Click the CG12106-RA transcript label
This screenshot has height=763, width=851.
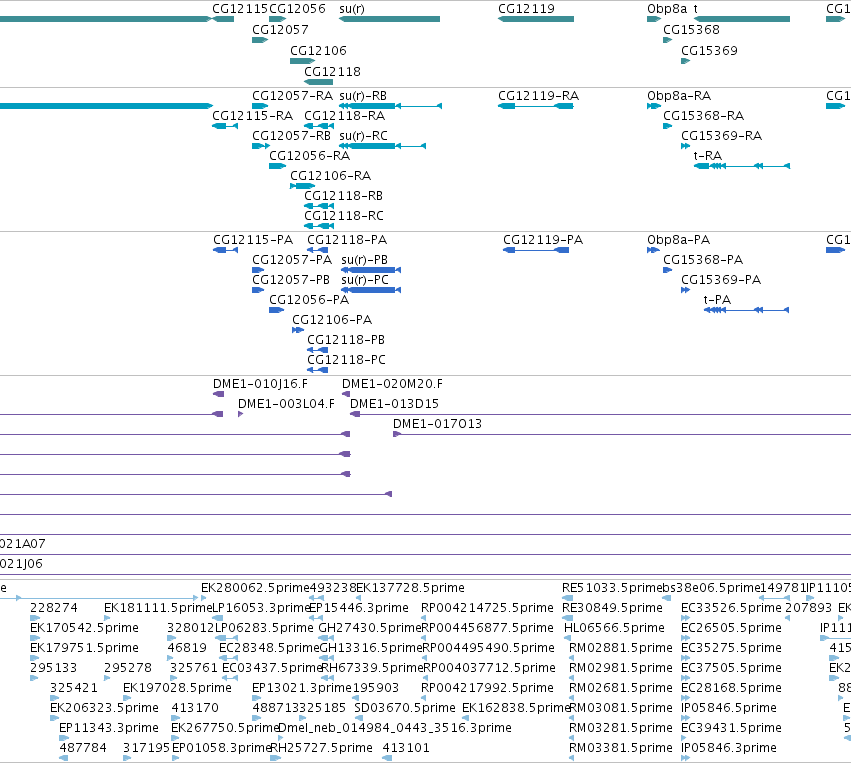331,176
